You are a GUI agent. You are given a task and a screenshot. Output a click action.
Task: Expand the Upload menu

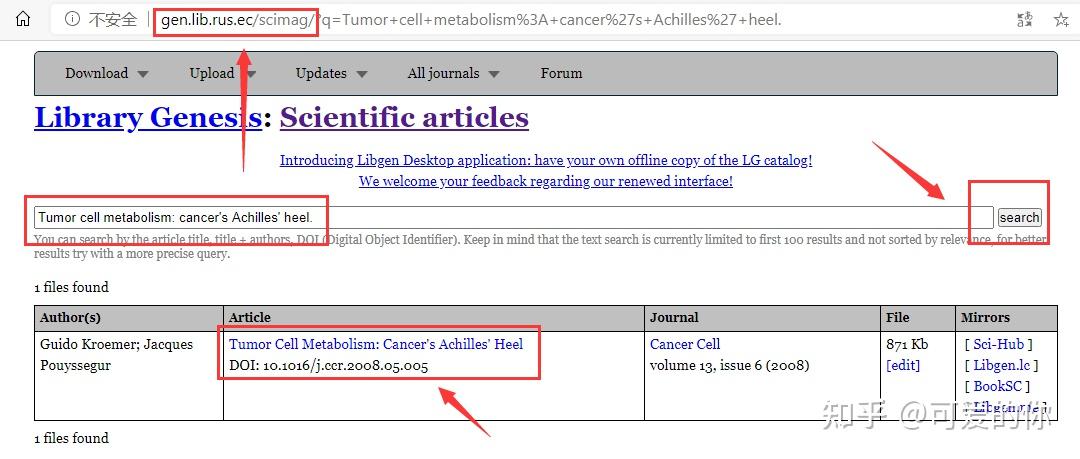[x=223, y=73]
